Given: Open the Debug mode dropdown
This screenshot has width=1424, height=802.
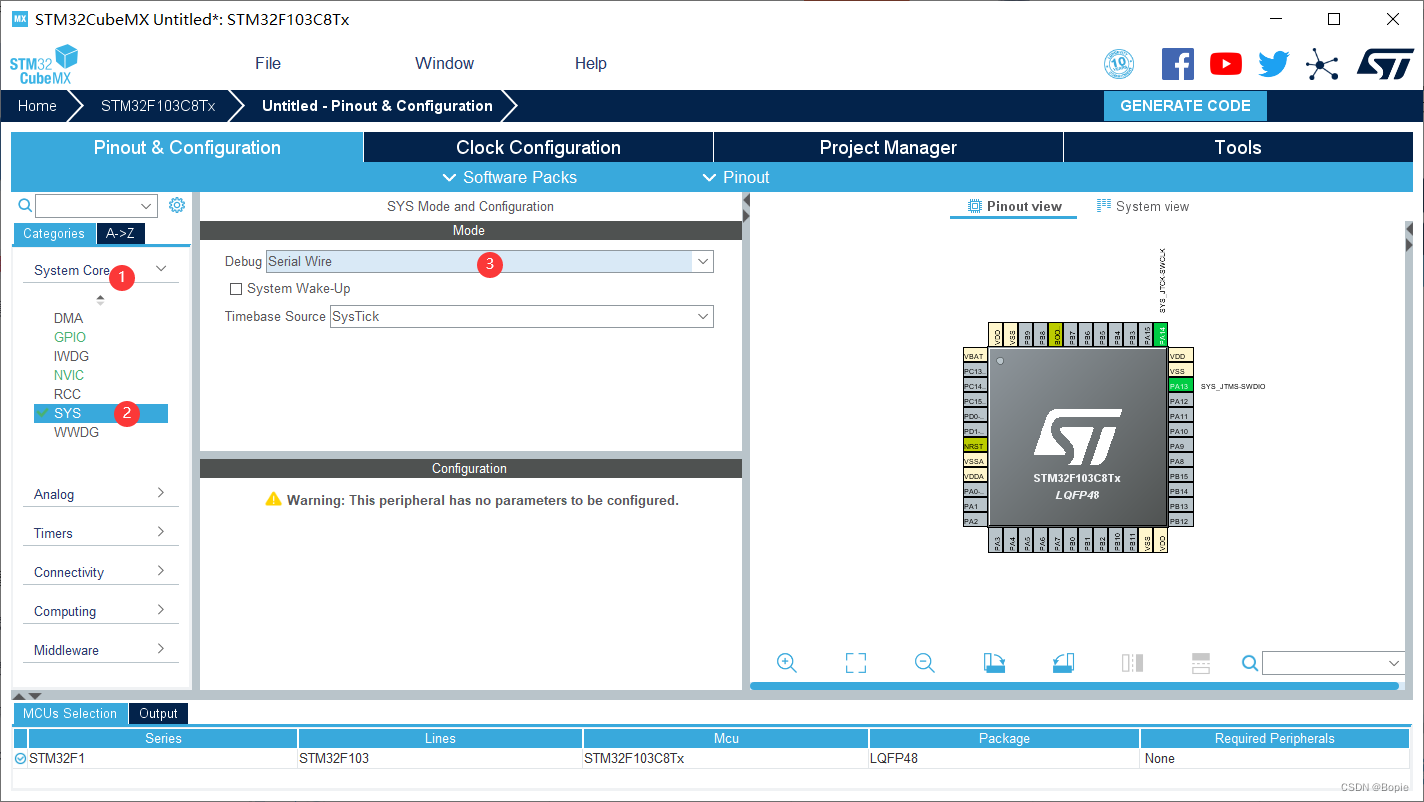Looking at the screenshot, I should point(703,261).
